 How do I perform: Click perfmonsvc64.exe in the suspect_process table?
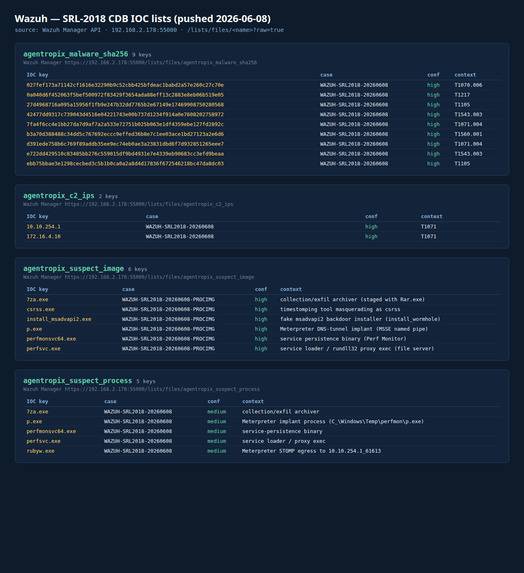point(51,432)
